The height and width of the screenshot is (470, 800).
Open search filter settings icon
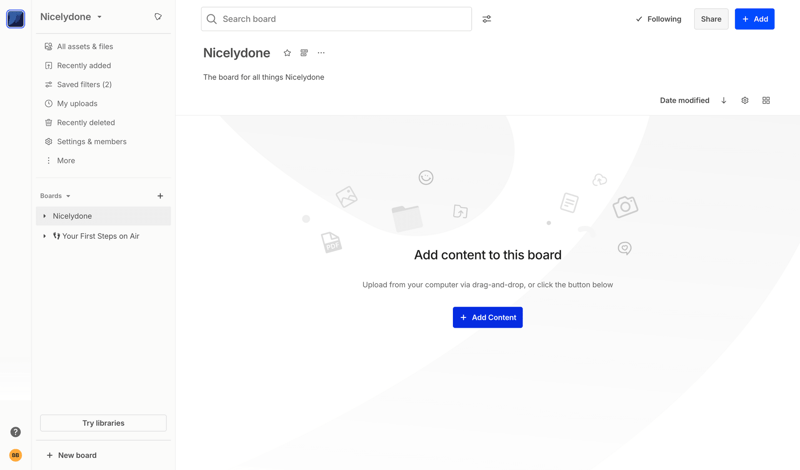point(487,19)
